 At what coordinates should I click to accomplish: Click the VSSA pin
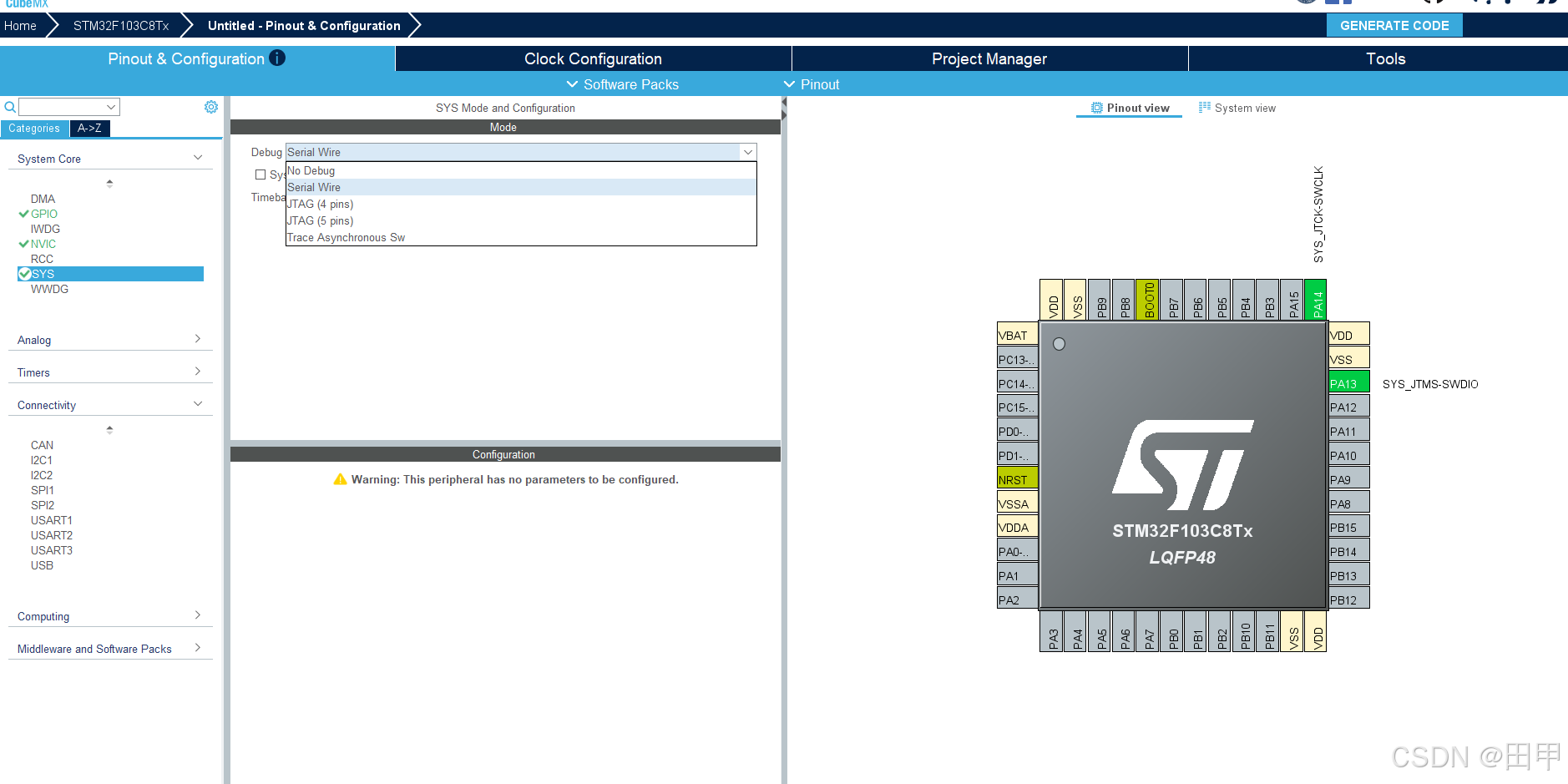point(1018,503)
